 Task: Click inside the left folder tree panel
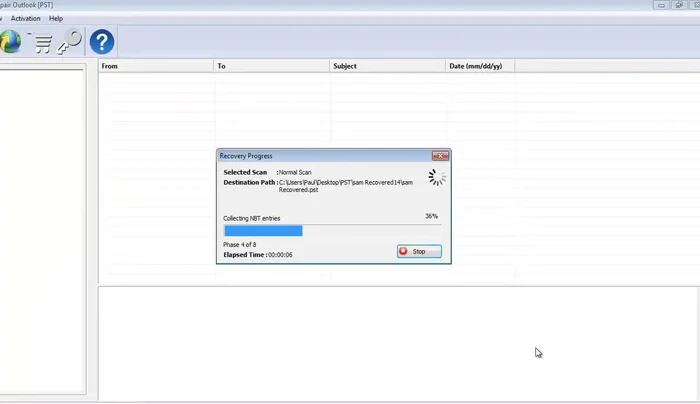coord(43,230)
